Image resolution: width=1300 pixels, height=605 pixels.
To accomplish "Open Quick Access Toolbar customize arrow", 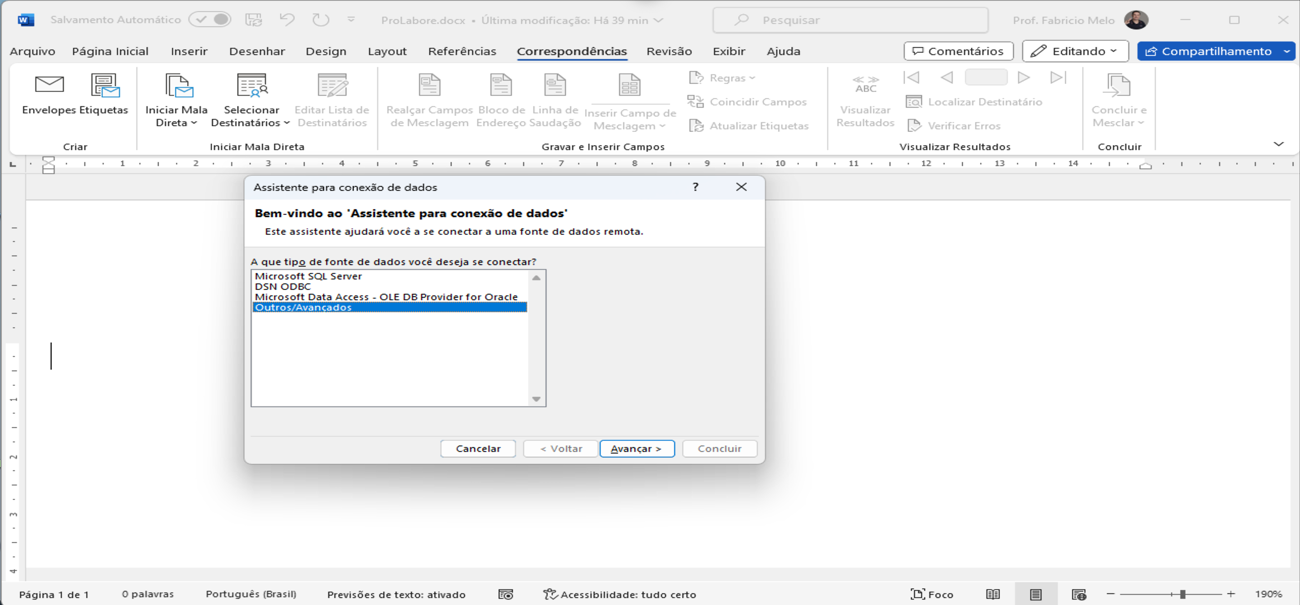I will point(351,20).
